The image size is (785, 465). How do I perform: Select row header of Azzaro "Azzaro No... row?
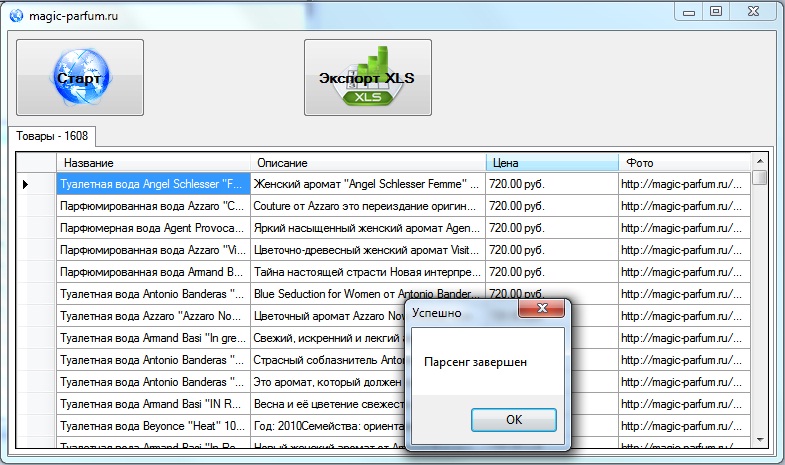(x=36, y=316)
